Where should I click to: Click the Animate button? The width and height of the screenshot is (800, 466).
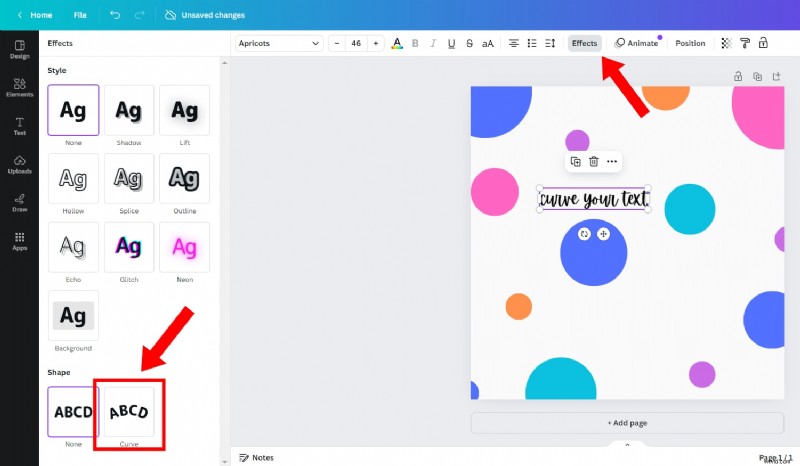coord(636,43)
